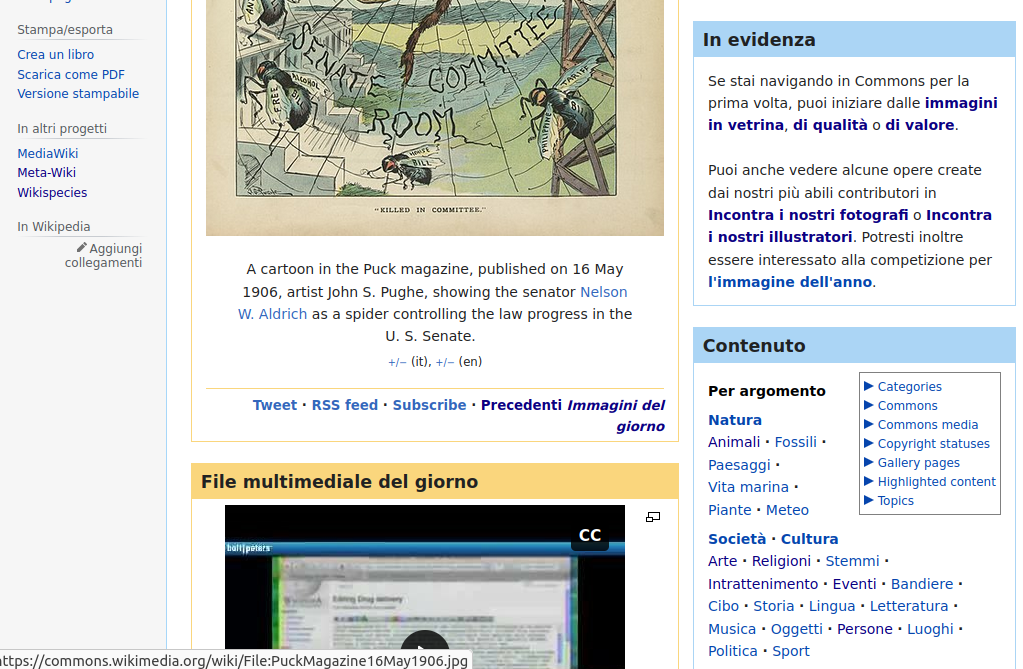Go to Meta-Wiki project
The image size is (1023, 669).
pyautogui.click(x=46, y=172)
